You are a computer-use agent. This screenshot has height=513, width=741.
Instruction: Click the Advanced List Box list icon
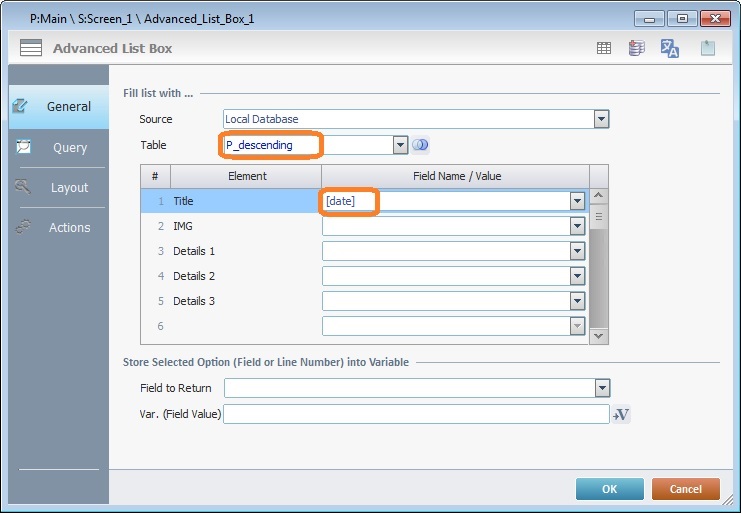coord(31,48)
